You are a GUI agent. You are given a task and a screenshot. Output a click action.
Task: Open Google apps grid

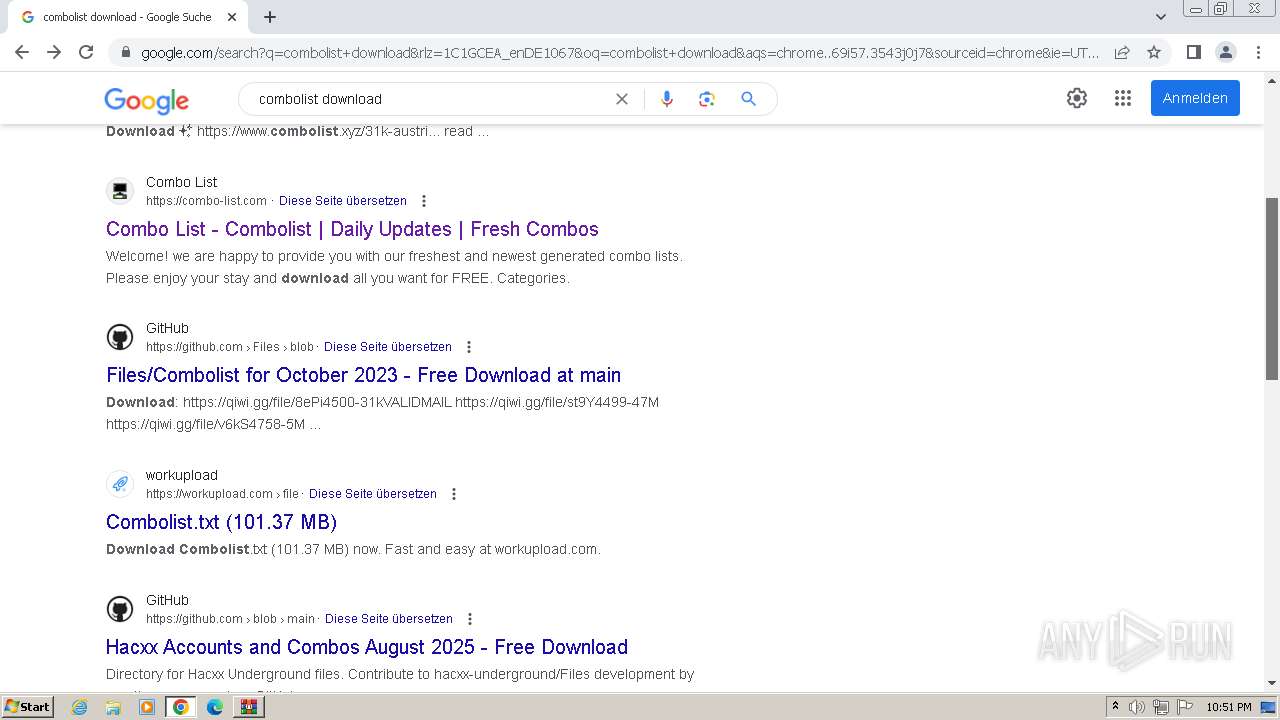pos(1123,98)
